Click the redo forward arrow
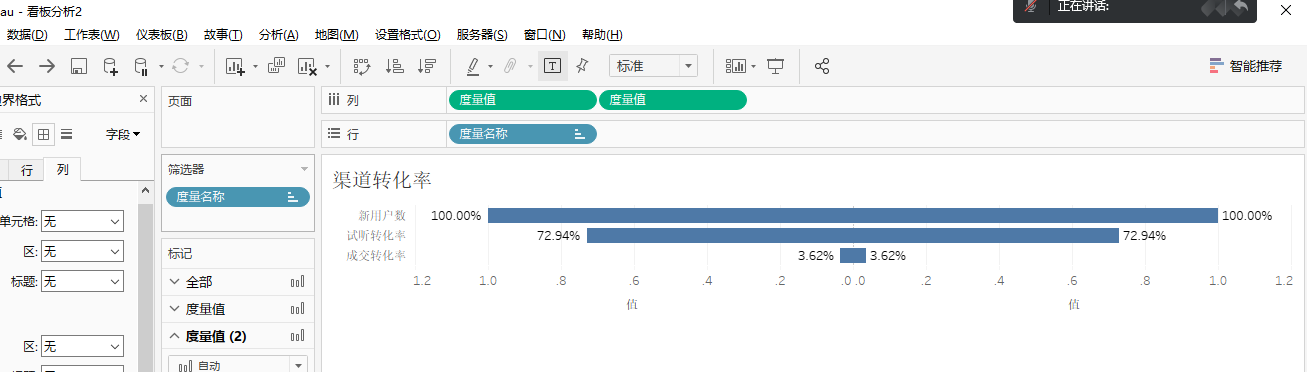The height and width of the screenshot is (372, 1307). click(x=47, y=66)
